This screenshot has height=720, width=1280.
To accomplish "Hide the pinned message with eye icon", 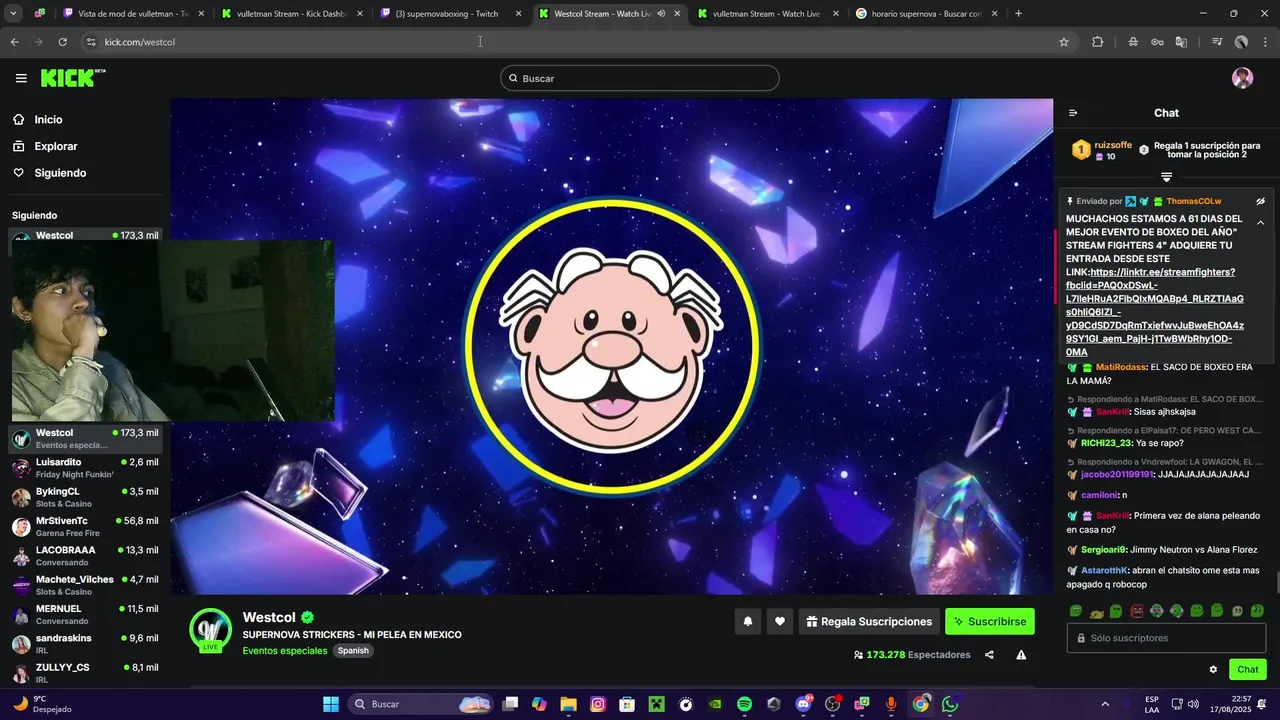I will click(1260, 201).
